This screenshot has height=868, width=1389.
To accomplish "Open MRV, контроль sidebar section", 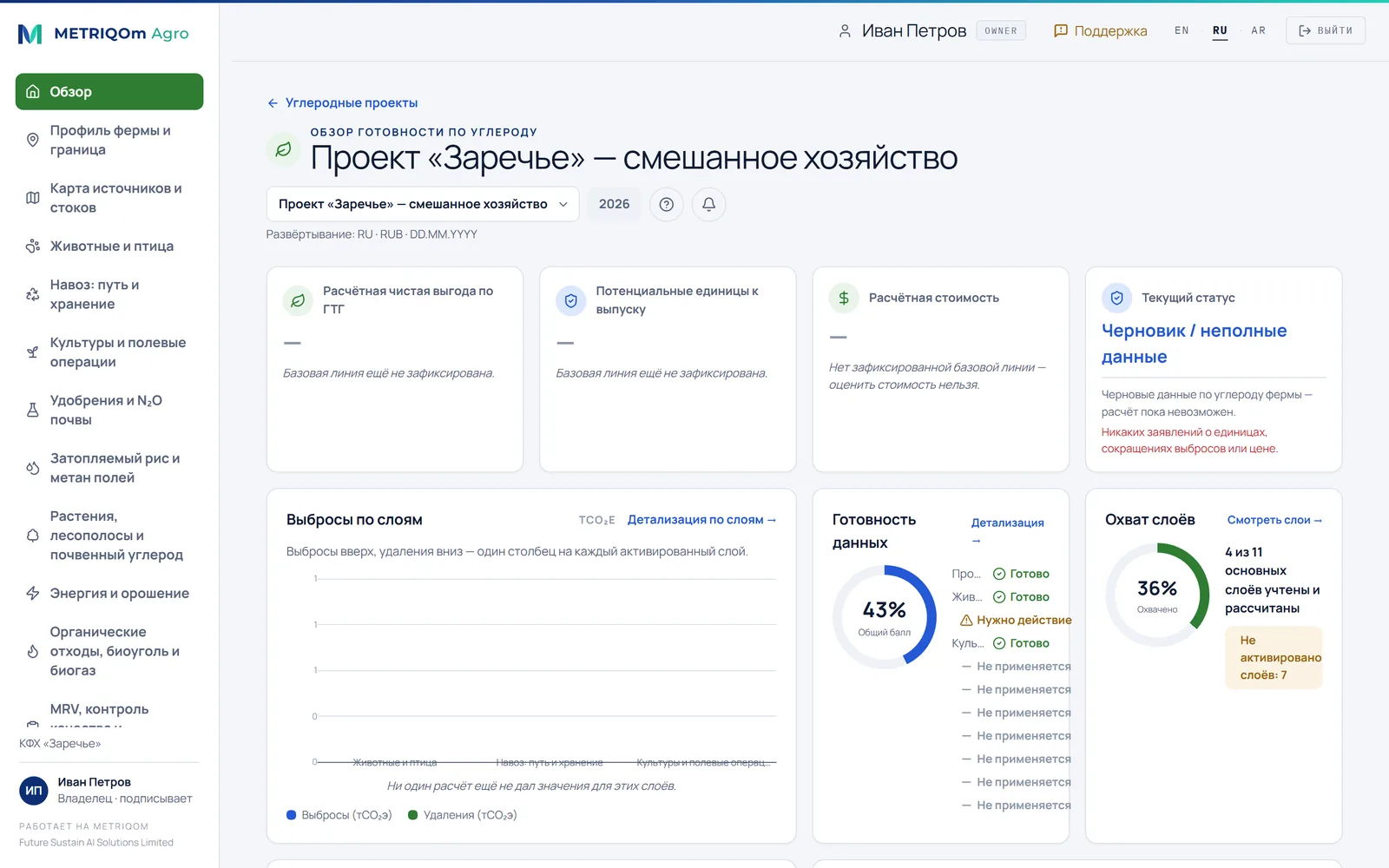I will click(x=109, y=712).
